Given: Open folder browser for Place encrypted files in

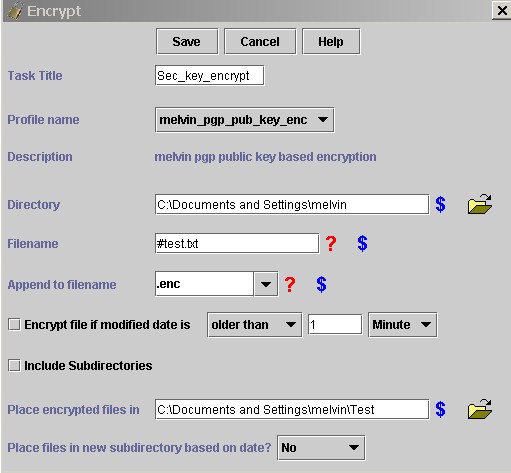Looking at the screenshot, I should tap(480, 409).
